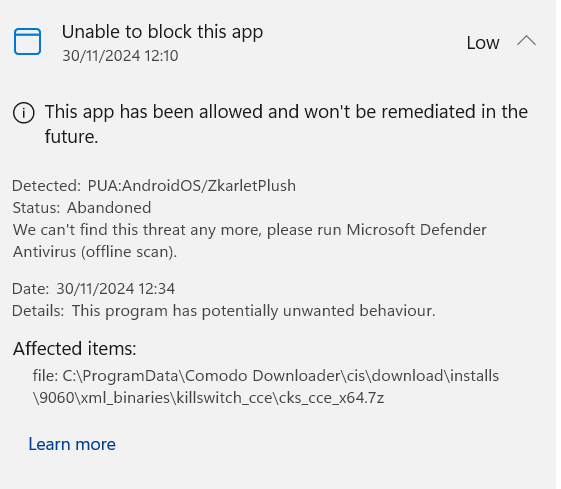Click the blue app window icon

pos(28,42)
